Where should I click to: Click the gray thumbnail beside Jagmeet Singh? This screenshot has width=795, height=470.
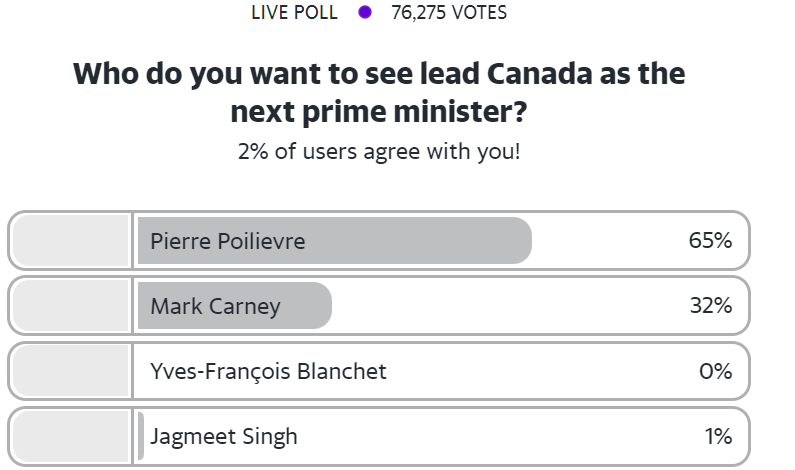(x=71, y=437)
